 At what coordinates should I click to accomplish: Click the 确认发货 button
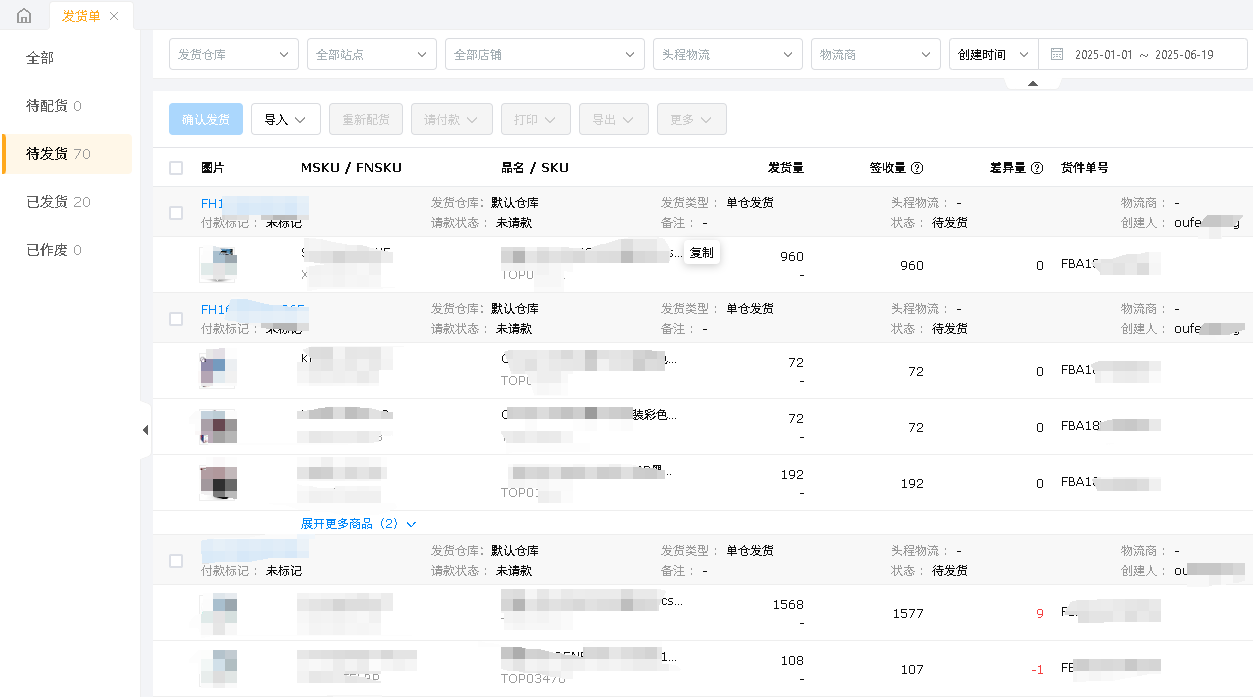click(205, 119)
